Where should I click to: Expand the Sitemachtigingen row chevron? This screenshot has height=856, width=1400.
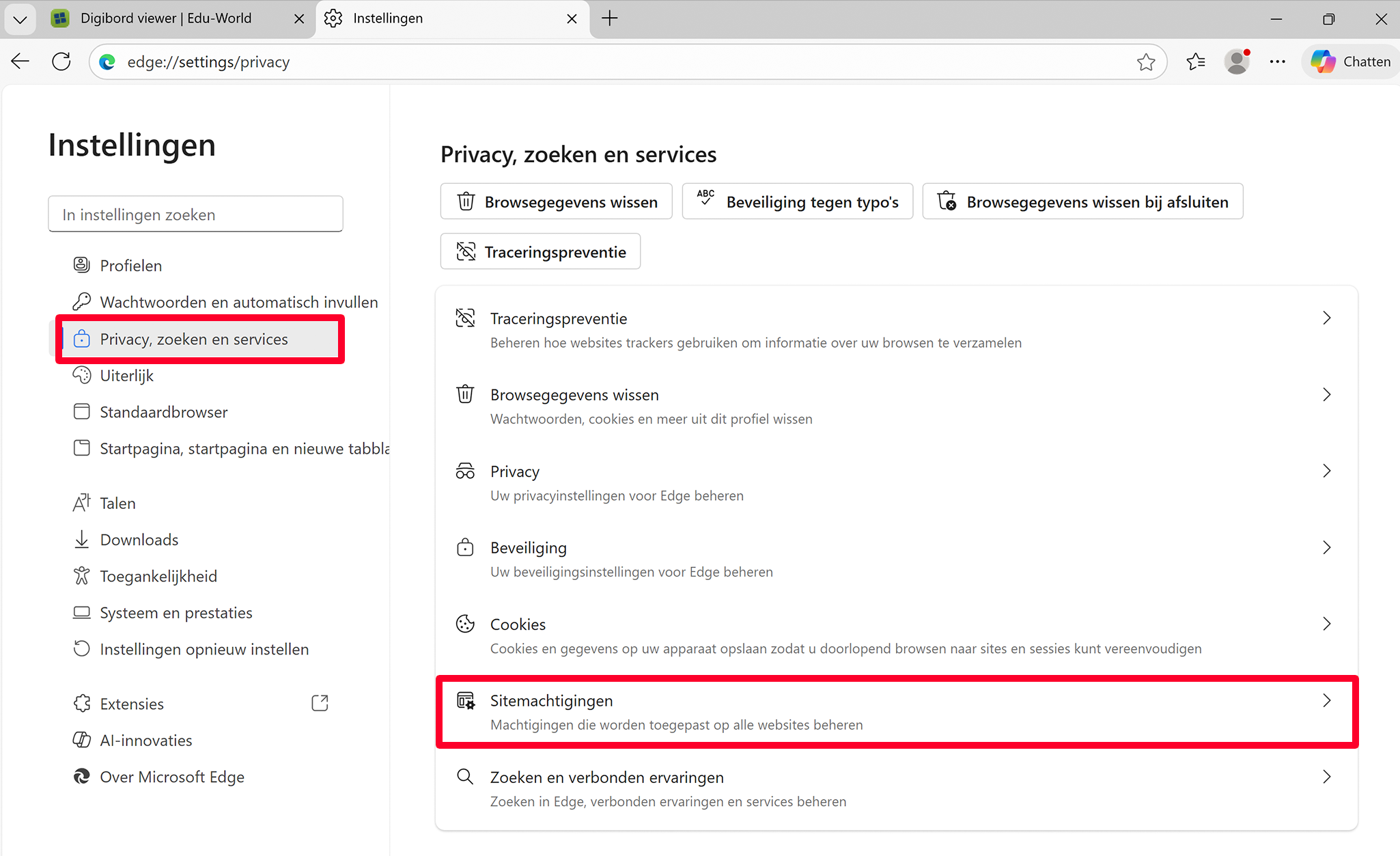(1326, 701)
